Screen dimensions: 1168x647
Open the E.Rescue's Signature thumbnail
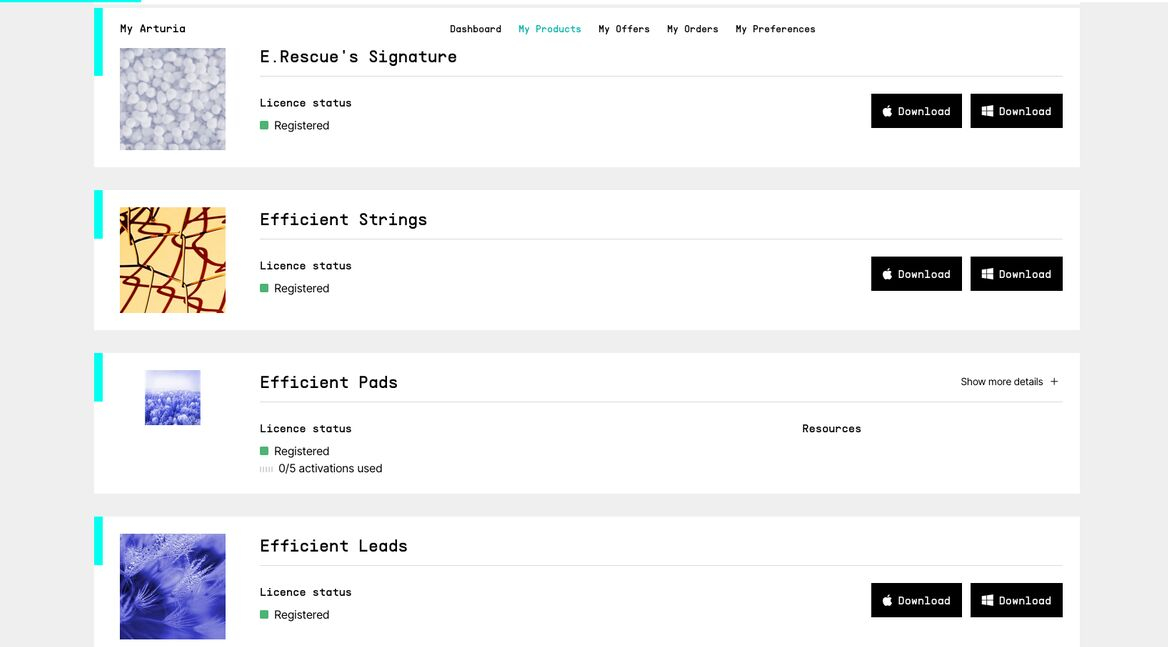point(172,99)
